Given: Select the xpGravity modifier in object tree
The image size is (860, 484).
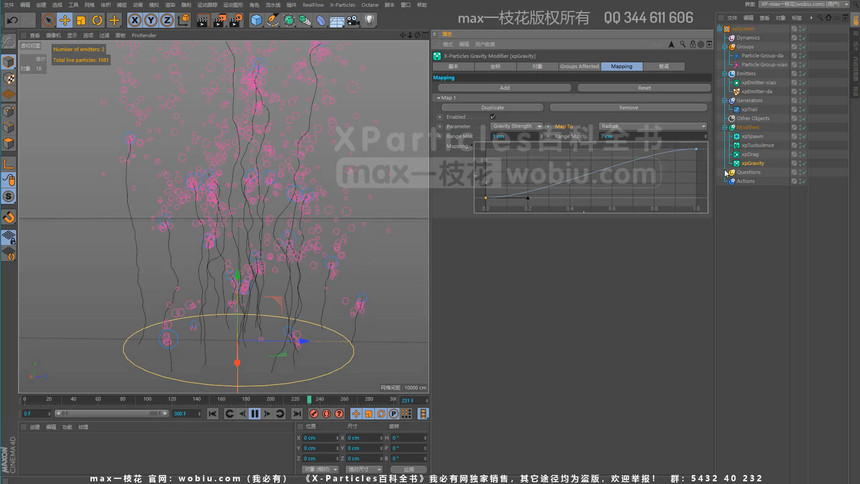Looking at the screenshot, I should pyautogui.click(x=752, y=163).
